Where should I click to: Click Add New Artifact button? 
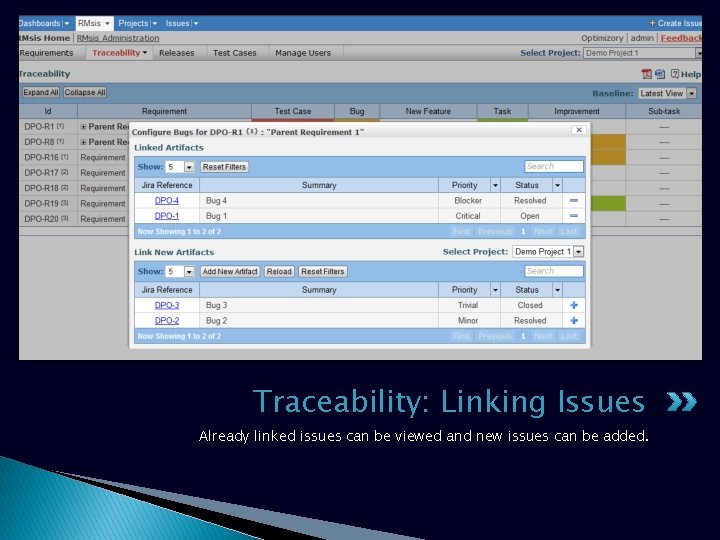point(230,272)
